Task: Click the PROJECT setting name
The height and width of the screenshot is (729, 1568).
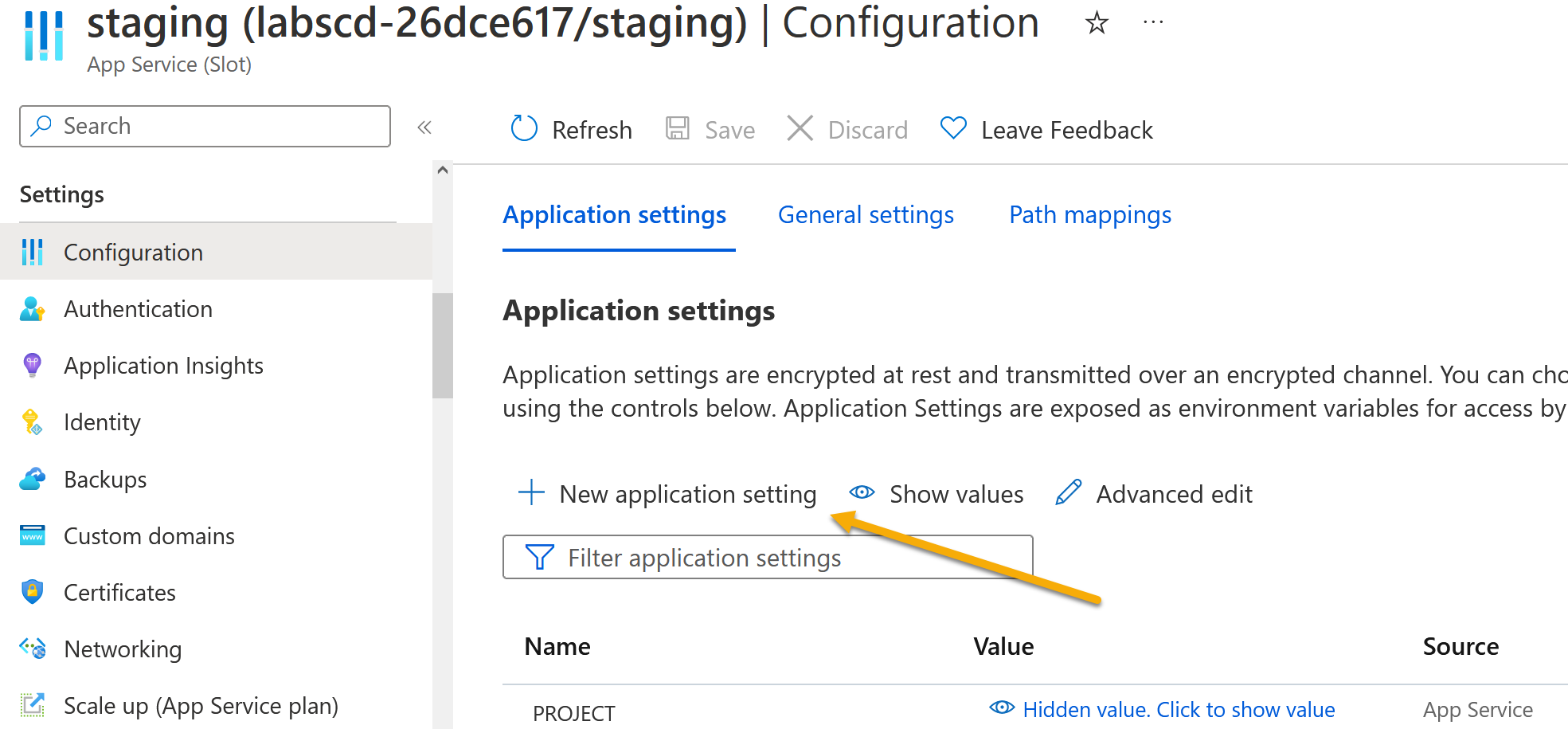Action: pyautogui.click(x=573, y=713)
